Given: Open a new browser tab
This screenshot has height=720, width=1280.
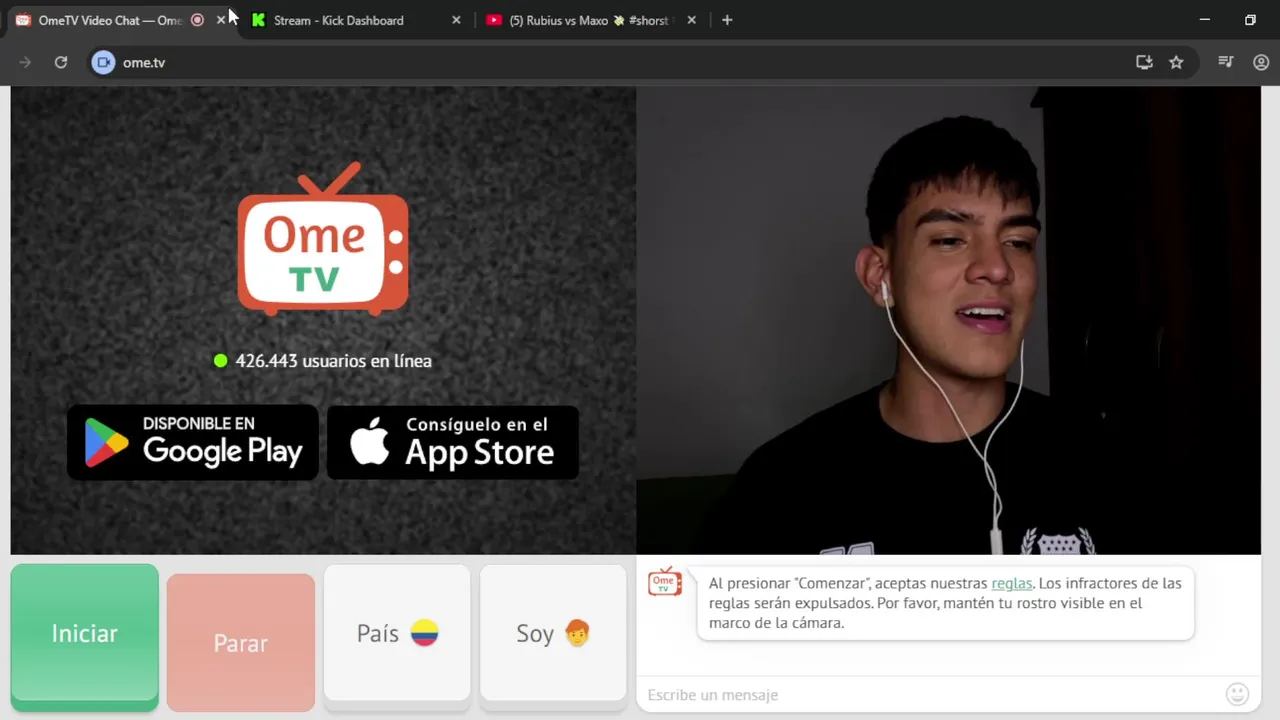Looking at the screenshot, I should pyautogui.click(x=727, y=20).
